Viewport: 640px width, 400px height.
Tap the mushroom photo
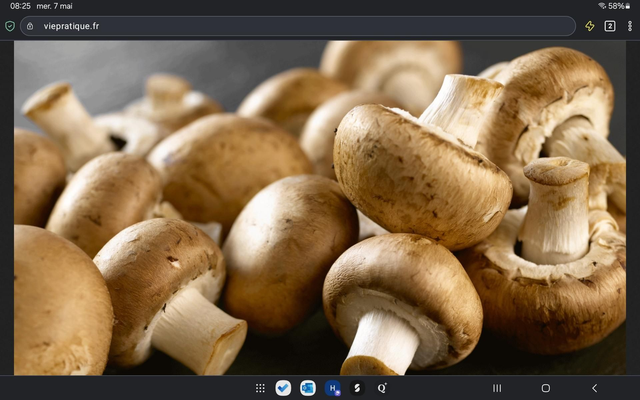click(x=320, y=208)
